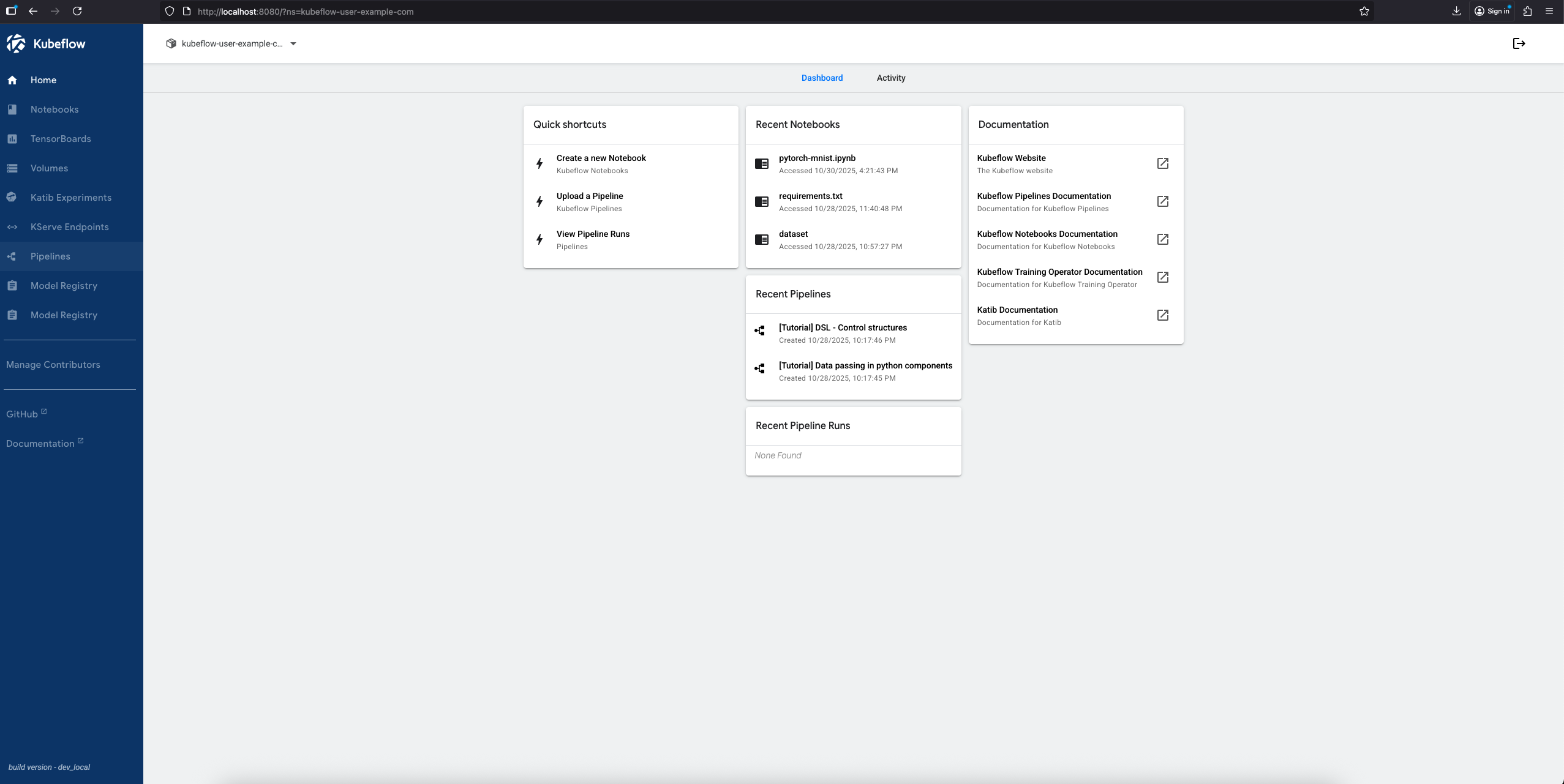1564x784 pixels.
Task: Log out using the logout icon
Action: tap(1519, 43)
